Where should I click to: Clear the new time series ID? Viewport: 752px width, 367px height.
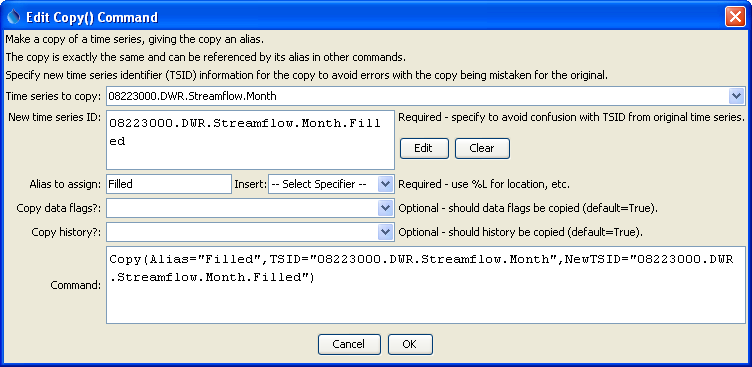[x=482, y=149]
